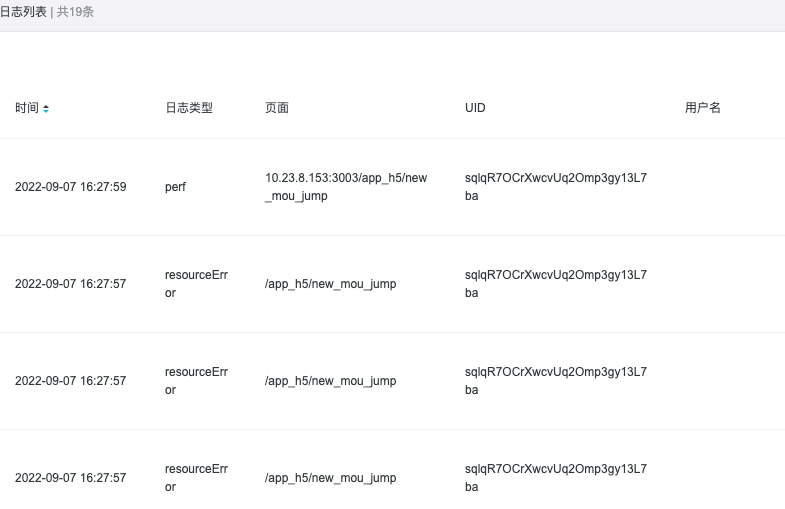Click the 时间 column header
This screenshot has height=509, width=785.
tap(27, 108)
